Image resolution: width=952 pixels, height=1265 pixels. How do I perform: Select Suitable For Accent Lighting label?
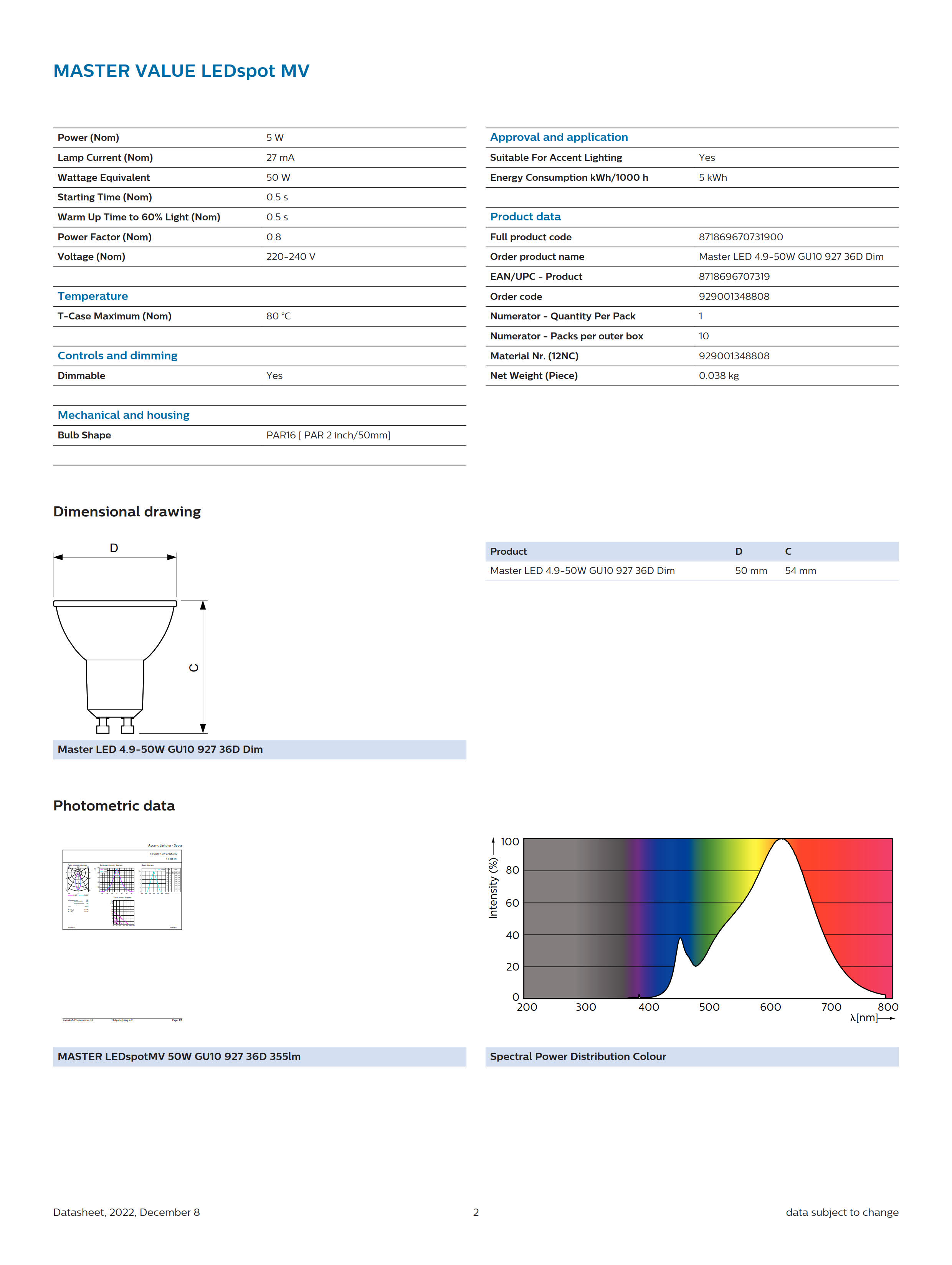coord(556,157)
